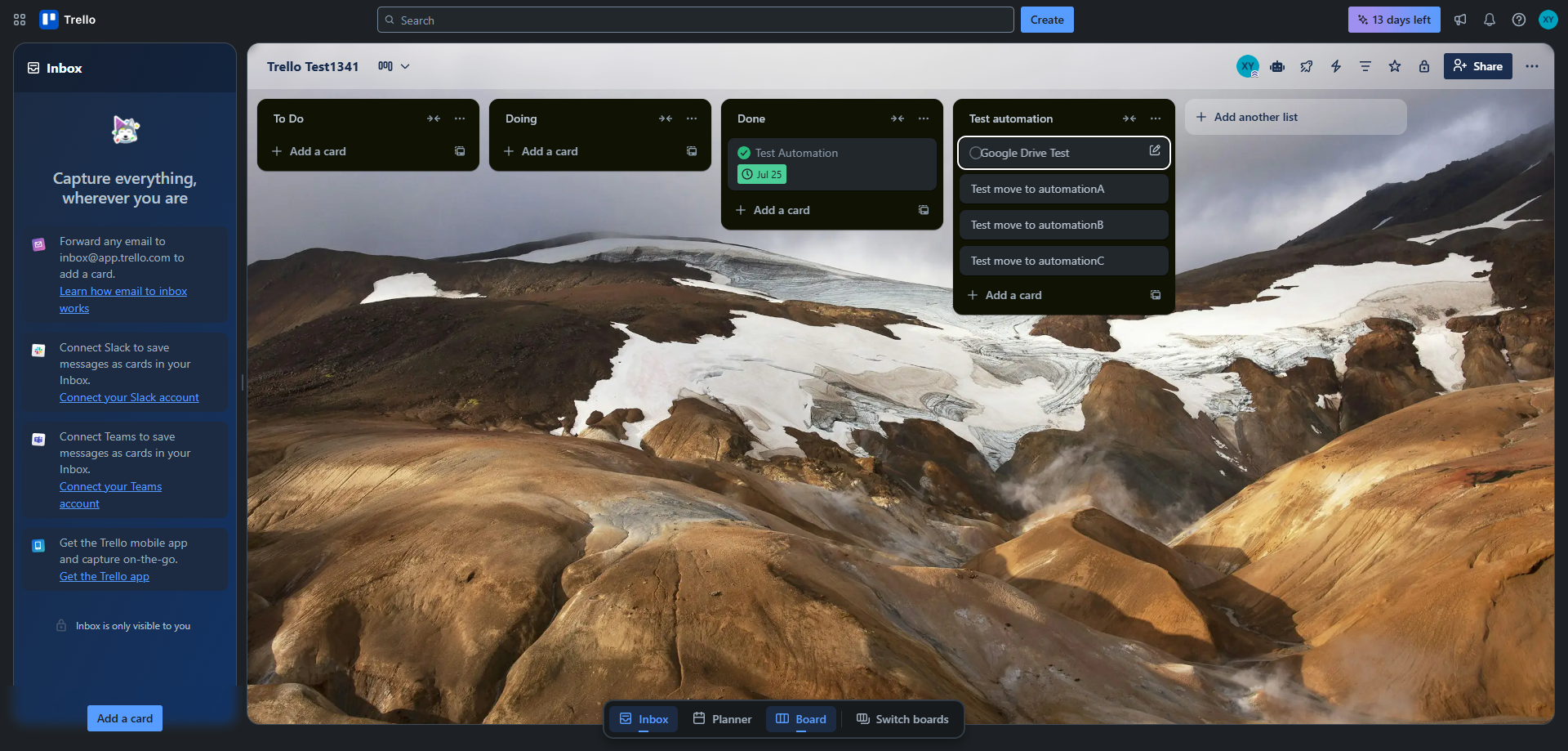Open the board menu three dots
This screenshot has width=1568, height=751.
pyautogui.click(x=1532, y=66)
